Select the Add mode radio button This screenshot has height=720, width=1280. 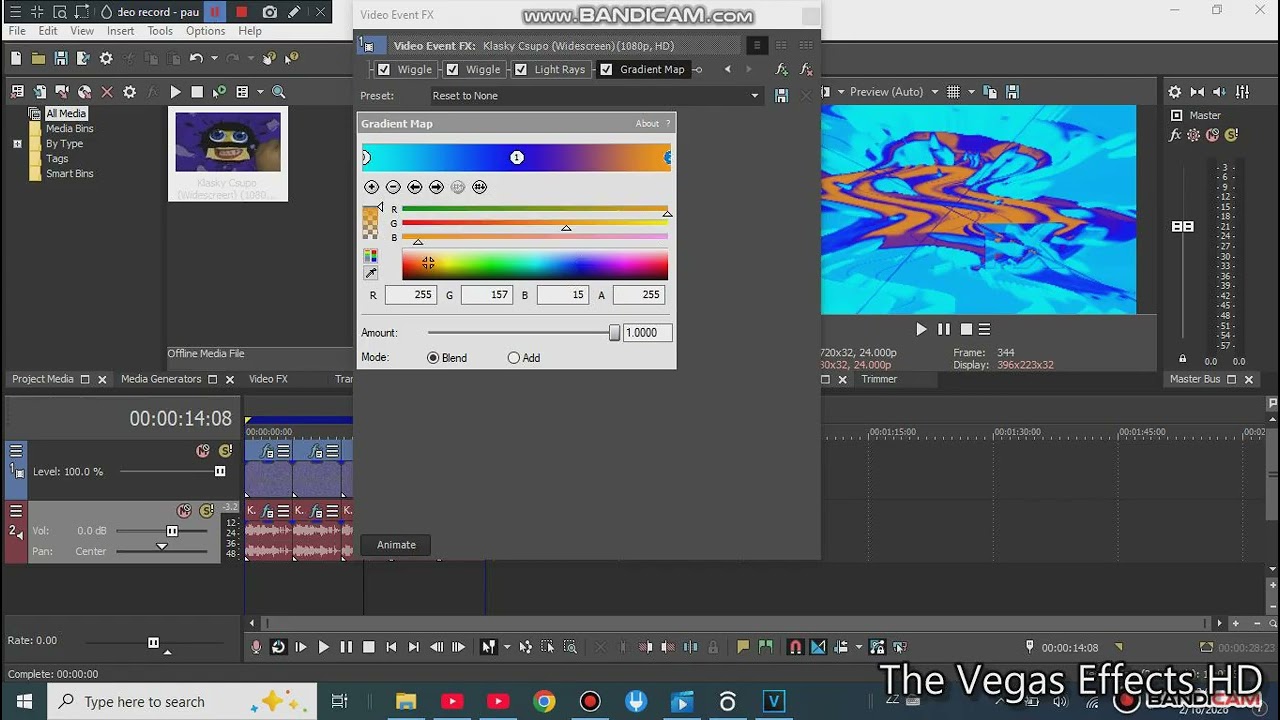(514, 358)
